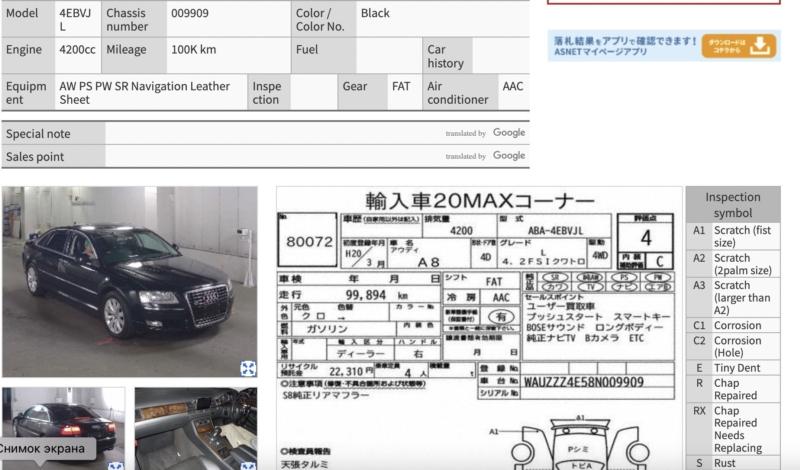Image resolution: width=800 pixels, height=470 pixels.
Task: Select the A1 Scratch (fist size) row
Action: tap(732, 236)
